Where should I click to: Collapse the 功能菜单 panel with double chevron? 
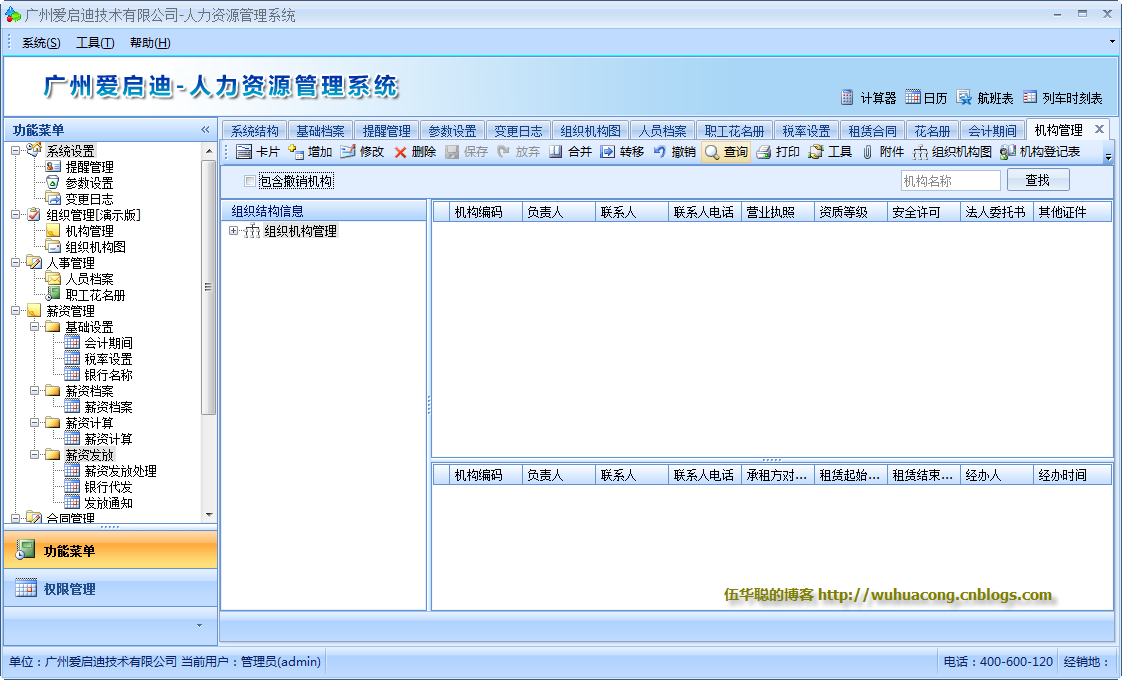[205, 130]
